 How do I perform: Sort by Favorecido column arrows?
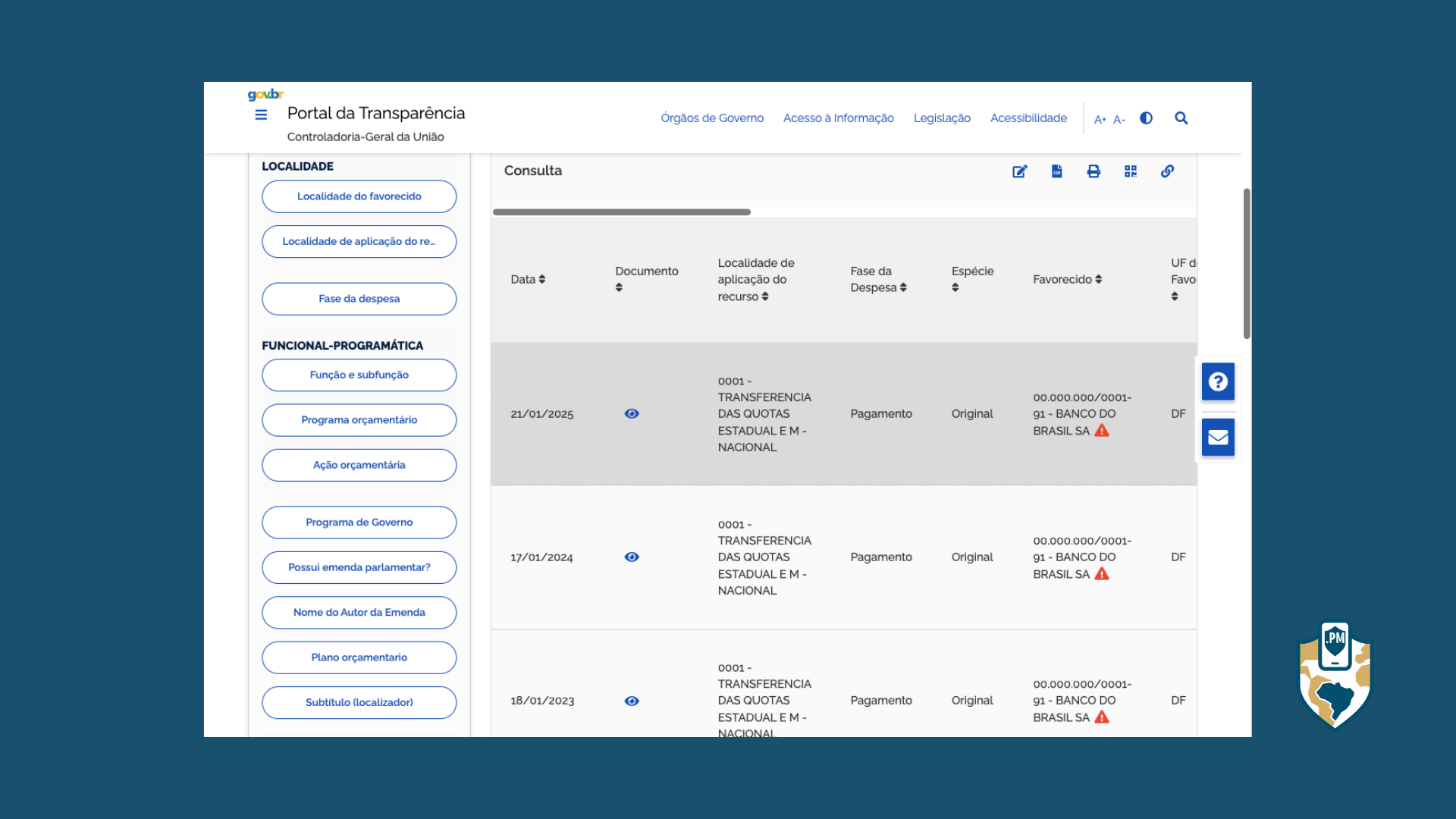tap(1099, 280)
